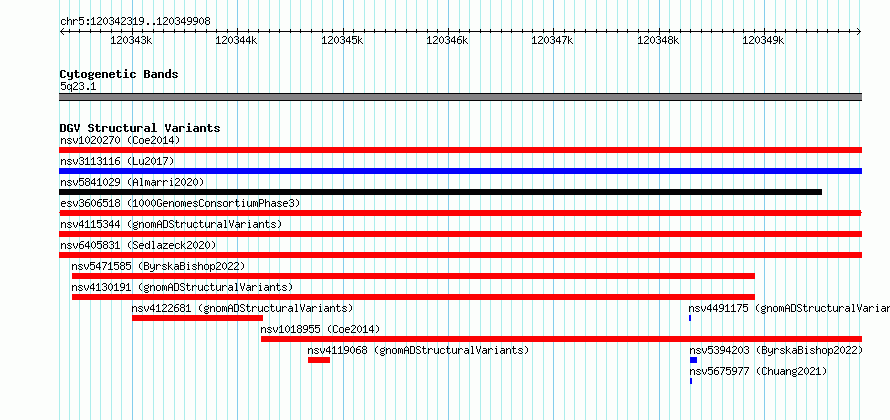Click the 120345k ruler tick label

(x=342, y=40)
